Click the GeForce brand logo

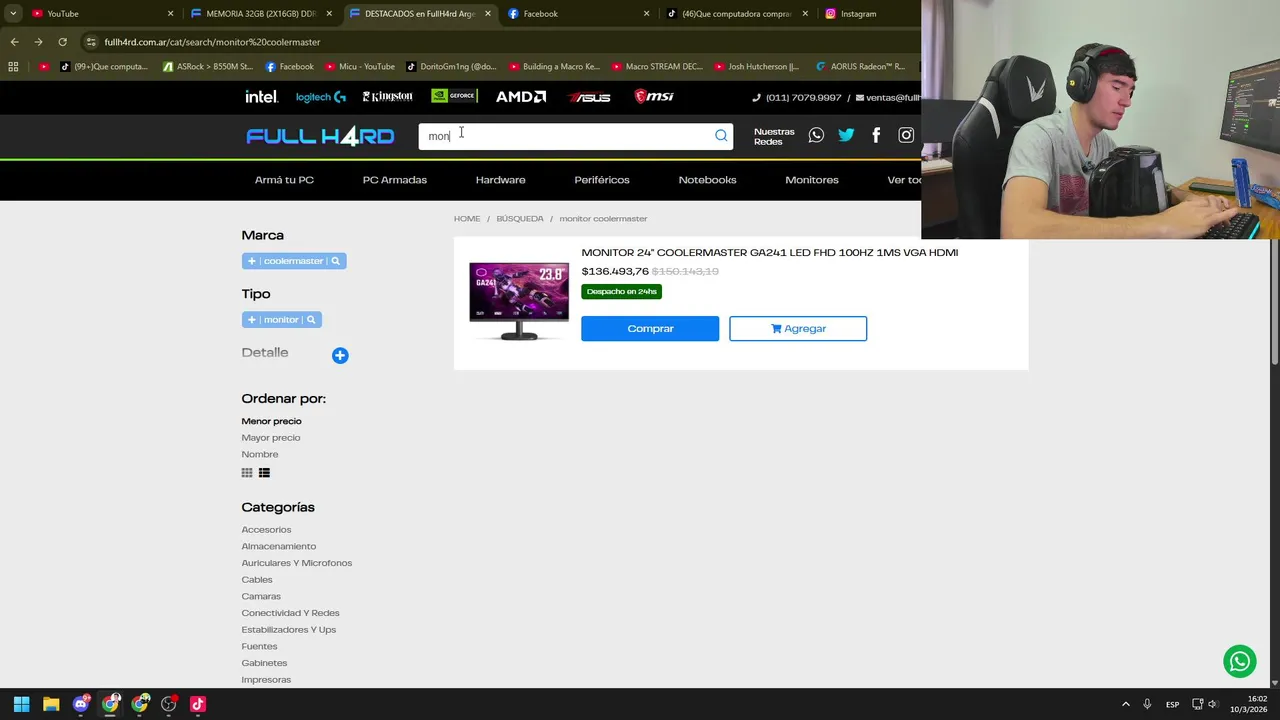point(454,96)
